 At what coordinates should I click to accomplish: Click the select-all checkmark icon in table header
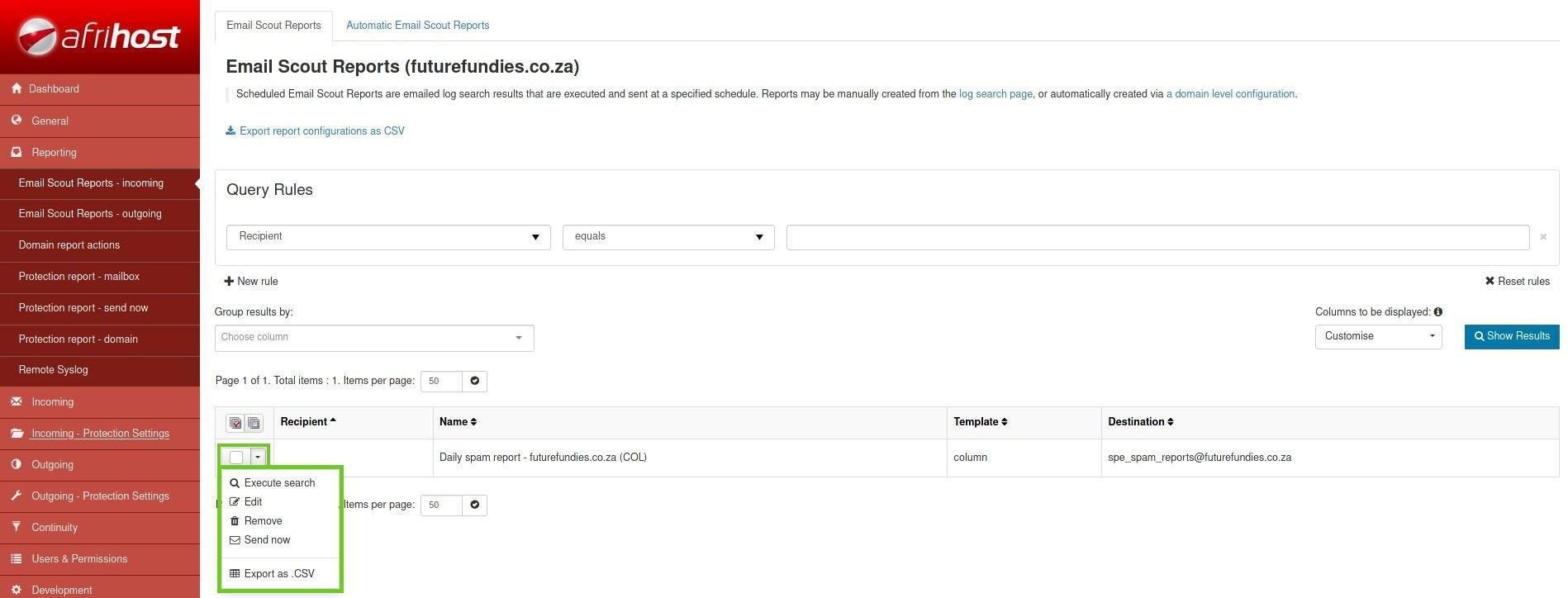pyautogui.click(x=235, y=423)
